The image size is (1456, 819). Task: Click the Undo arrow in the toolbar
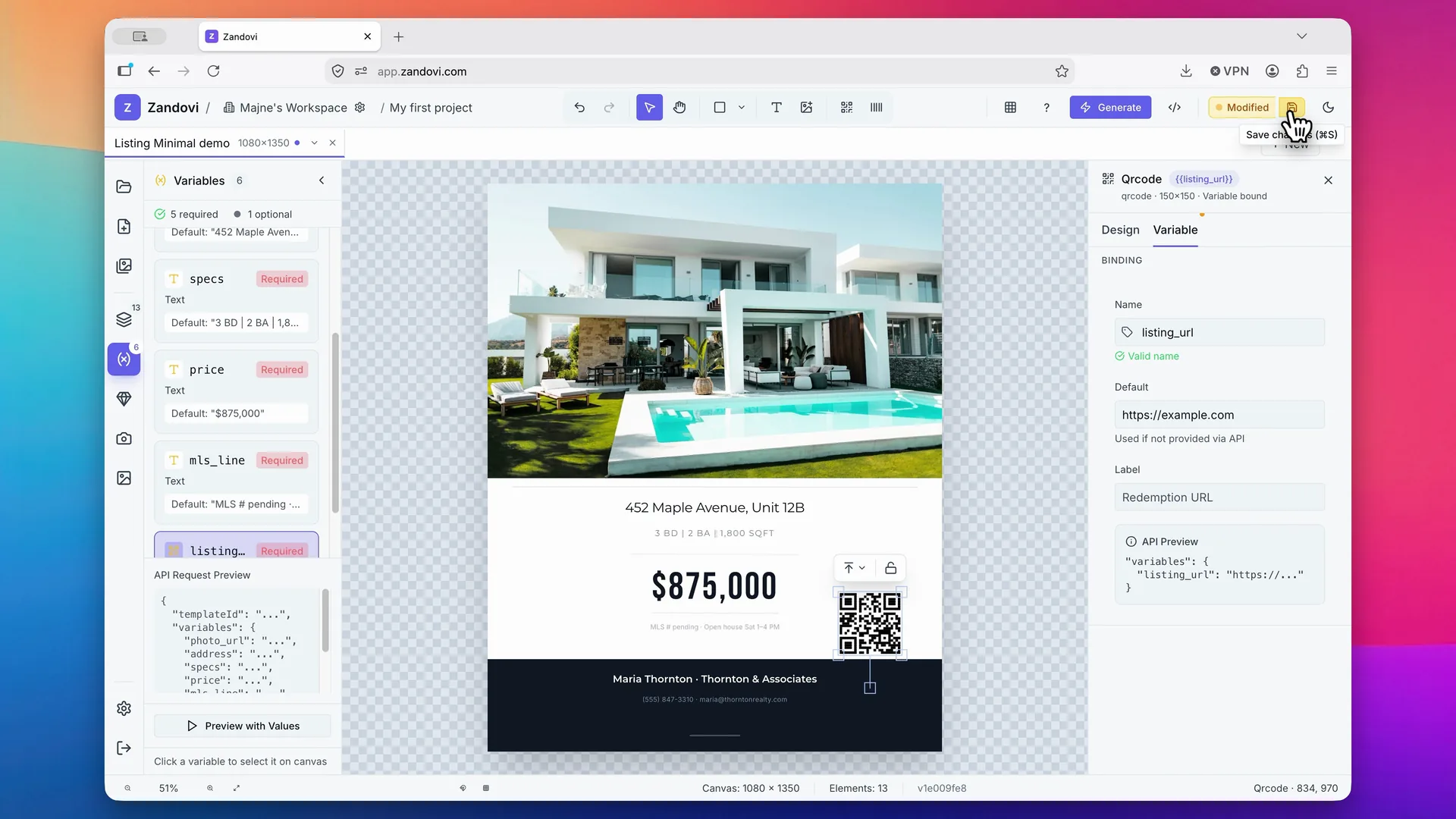[579, 108]
